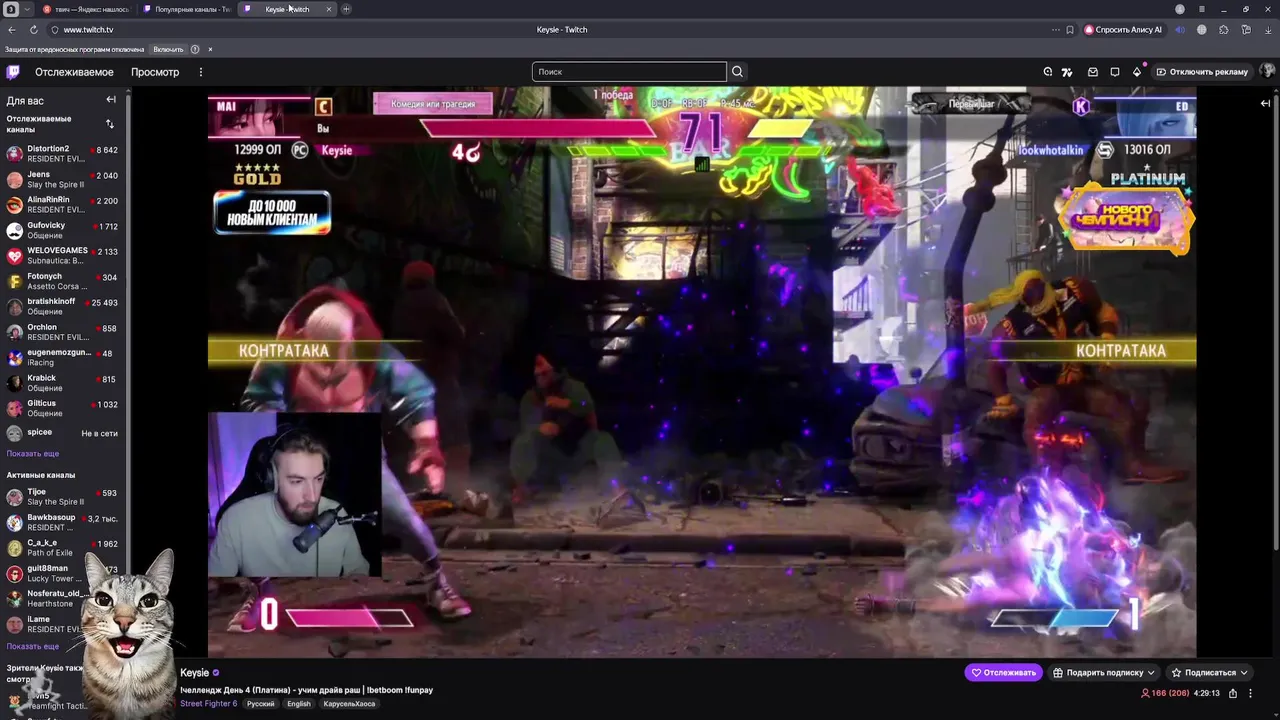Select the КарусельХаоса stream tag
The image size is (1280, 720).
click(x=349, y=703)
